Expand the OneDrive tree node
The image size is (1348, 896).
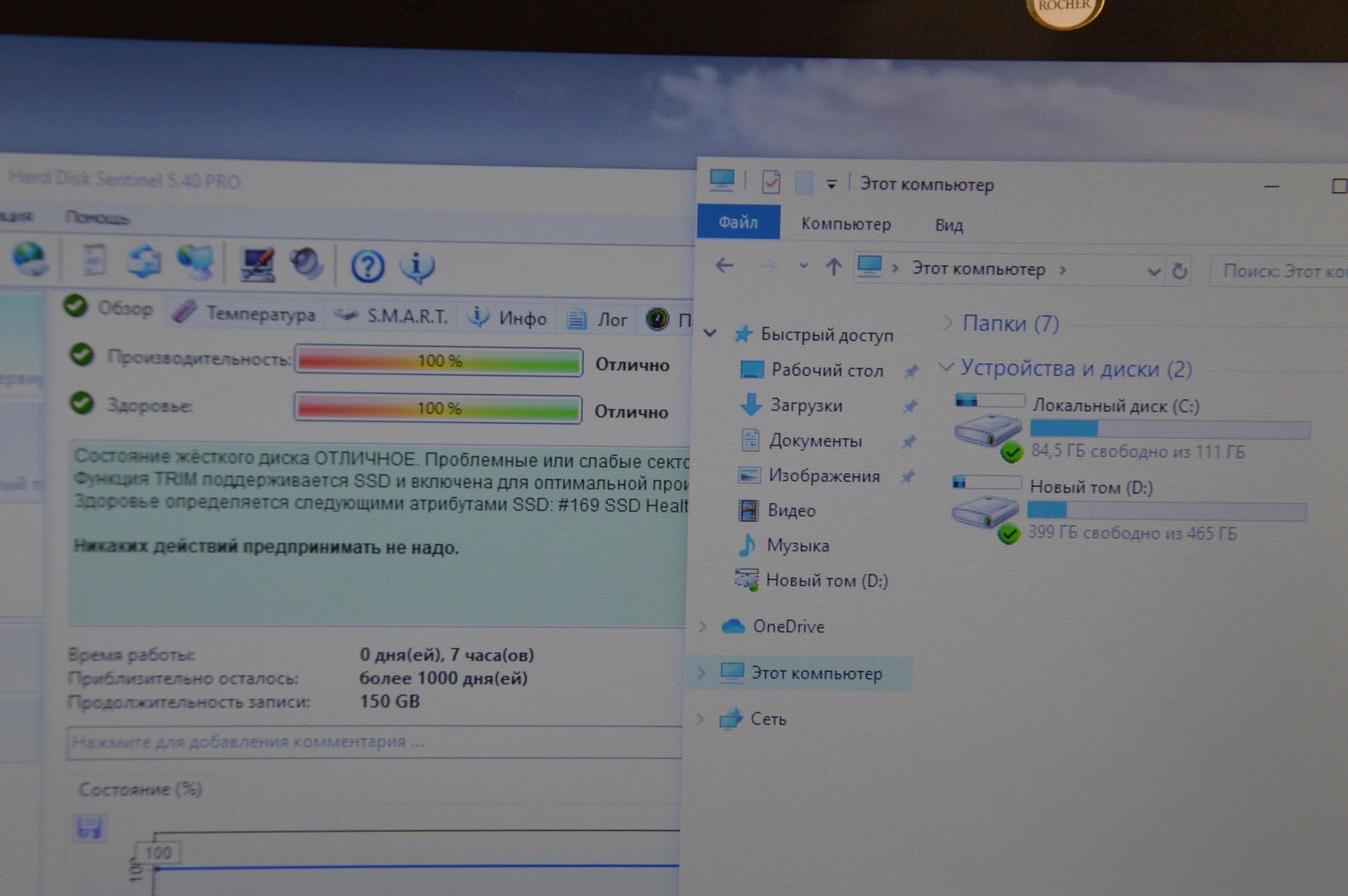tap(702, 626)
